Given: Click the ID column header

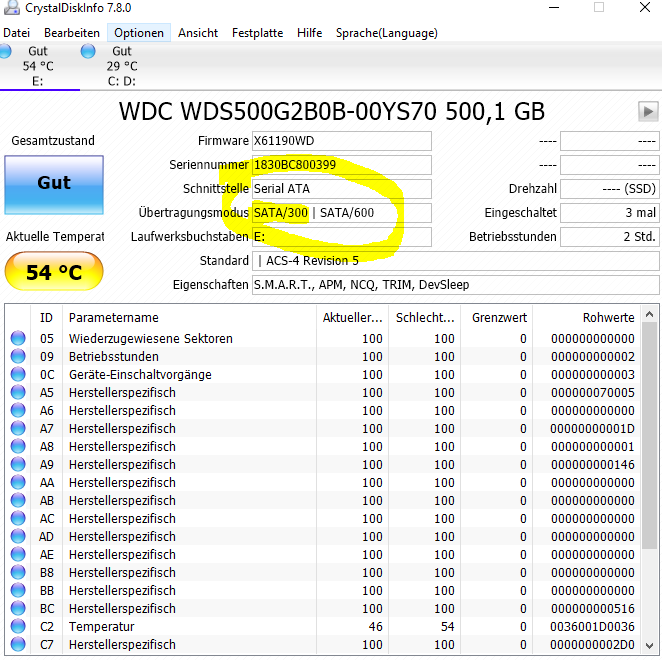Looking at the screenshot, I should (x=46, y=318).
